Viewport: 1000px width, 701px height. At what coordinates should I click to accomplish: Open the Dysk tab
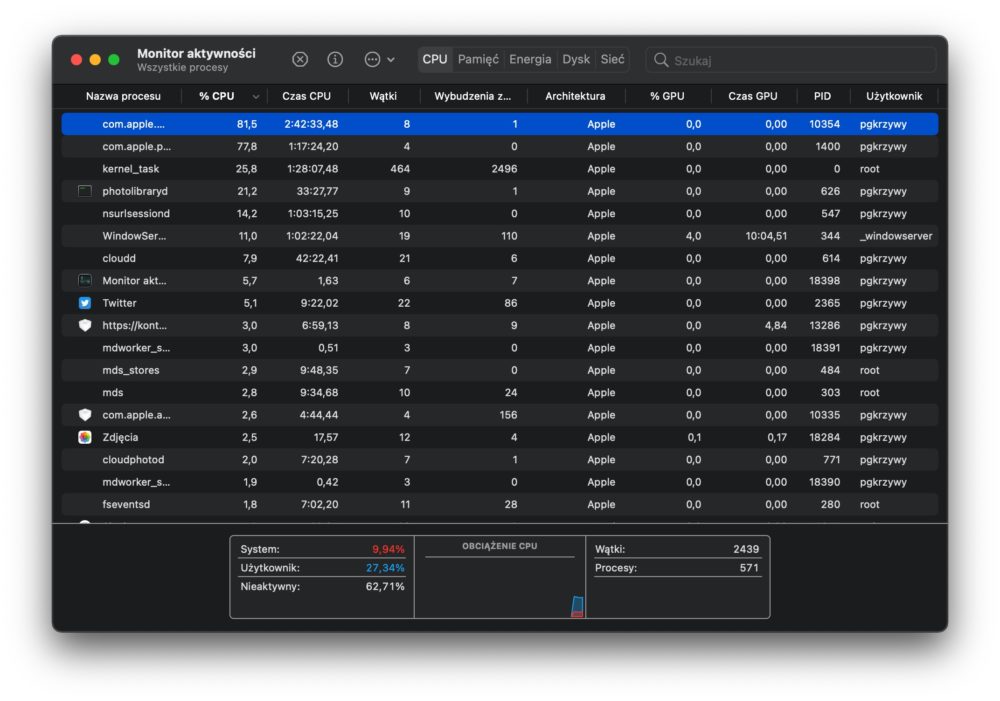click(x=576, y=59)
